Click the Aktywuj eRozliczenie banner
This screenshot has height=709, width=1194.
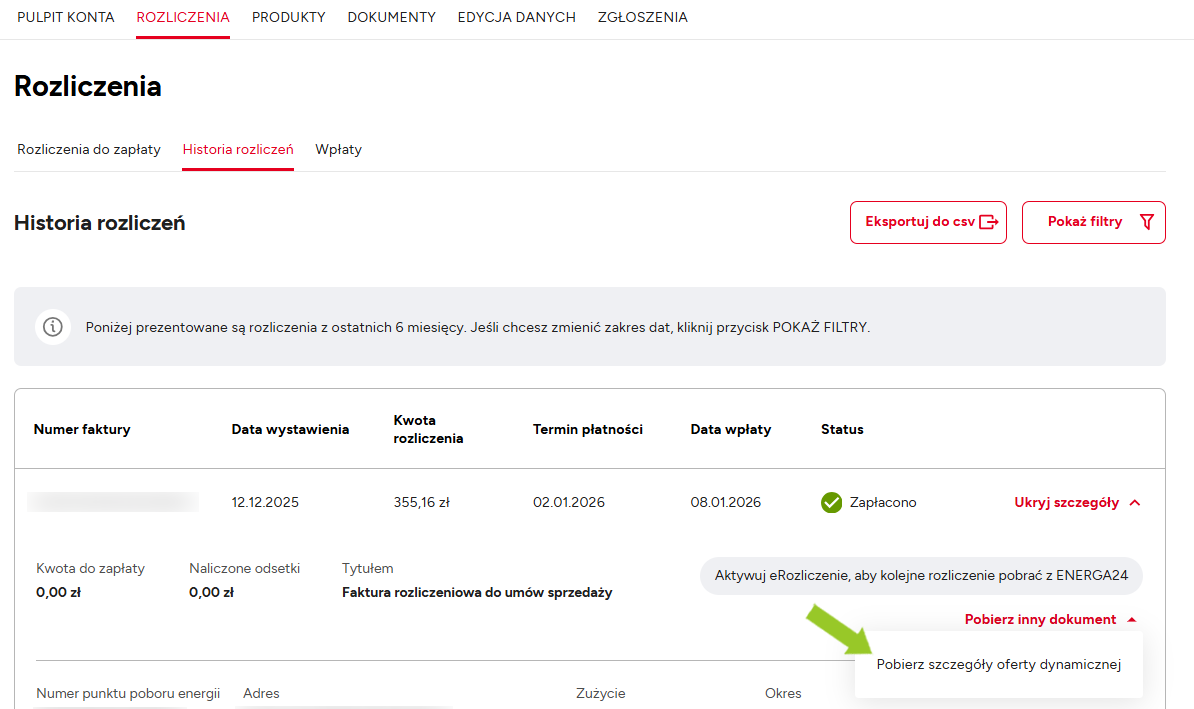click(920, 576)
